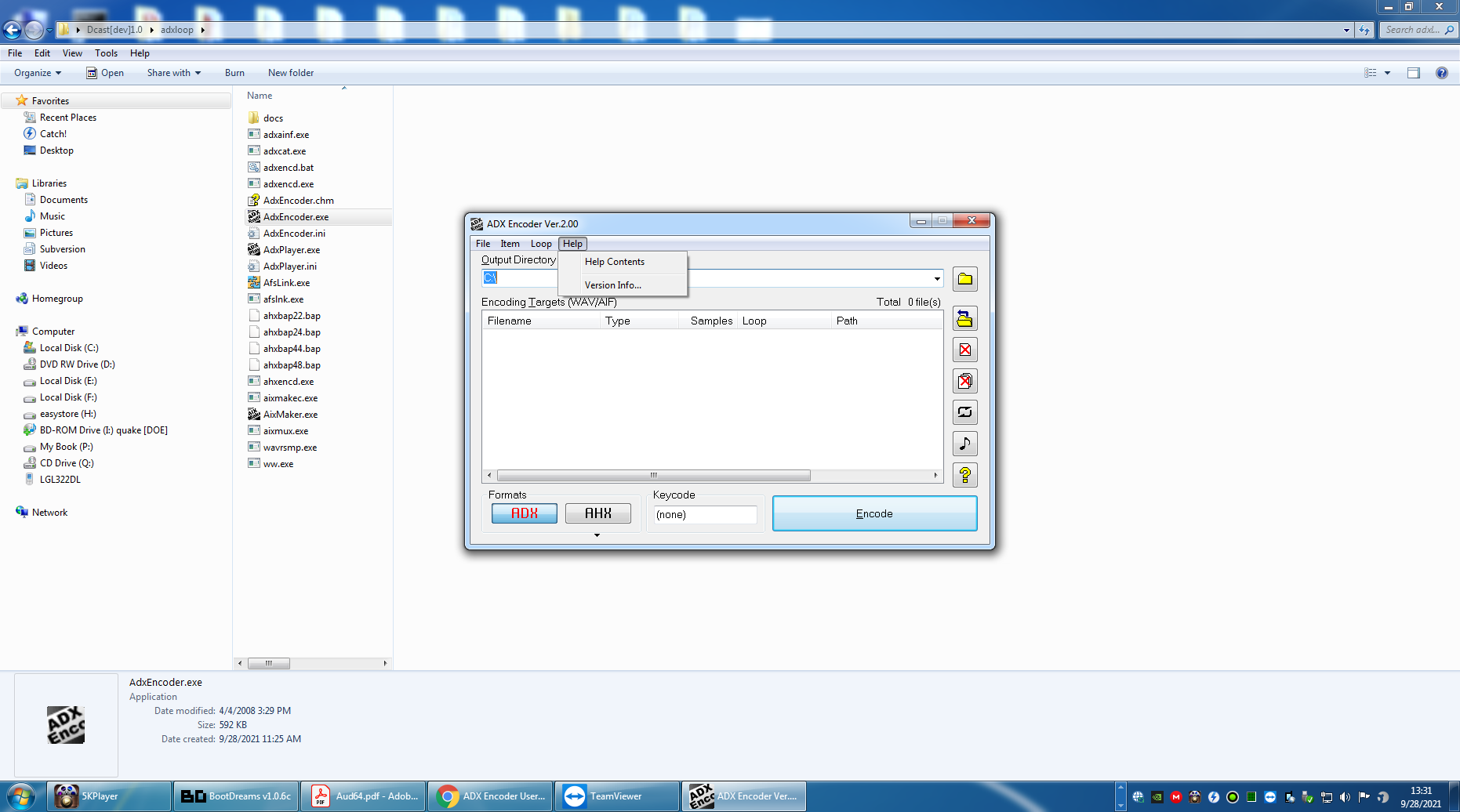1460x812 pixels.
Task: Click the Name column header in Explorer
Action: (x=260, y=96)
